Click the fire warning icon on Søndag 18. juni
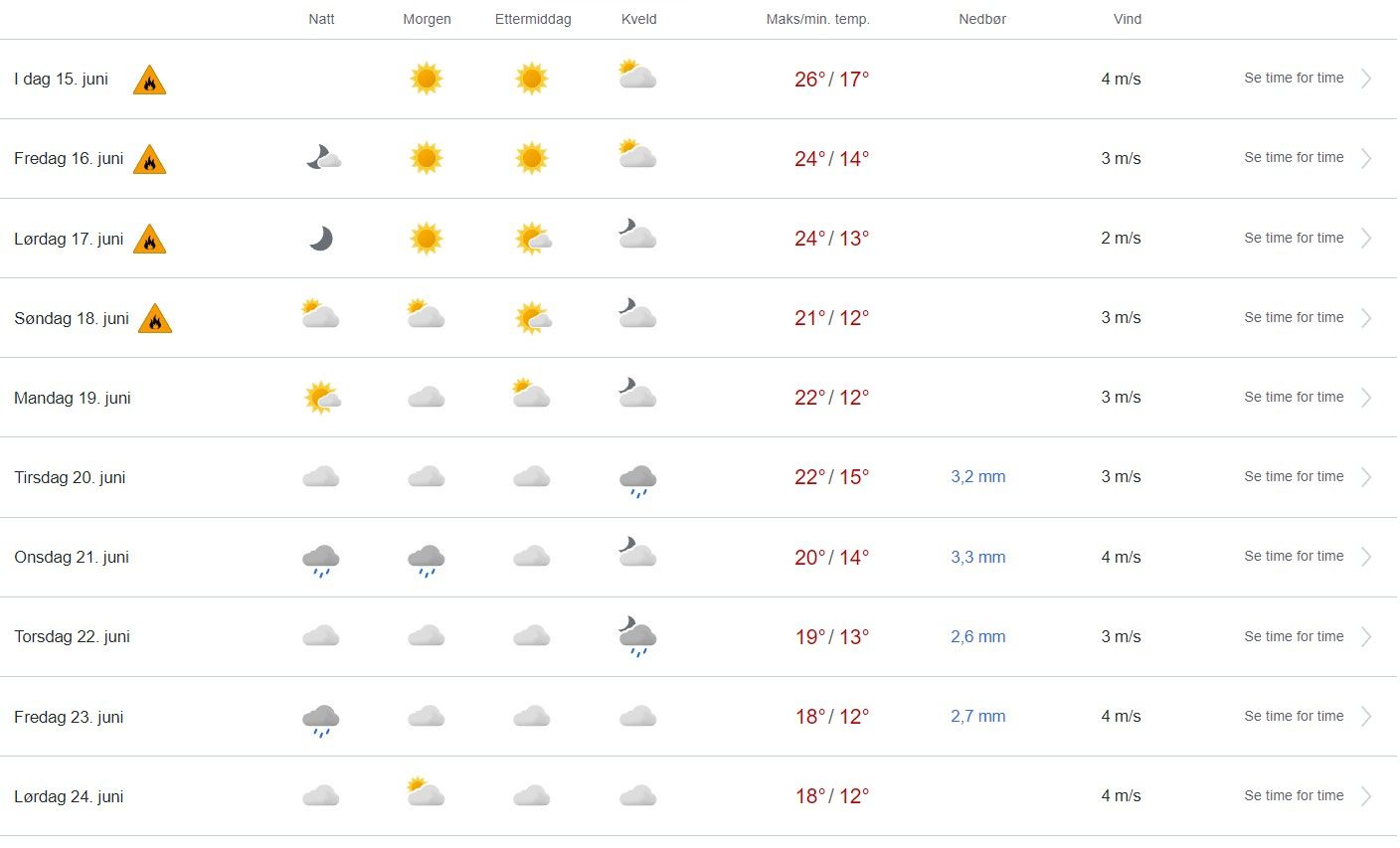 (x=155, y=319)
